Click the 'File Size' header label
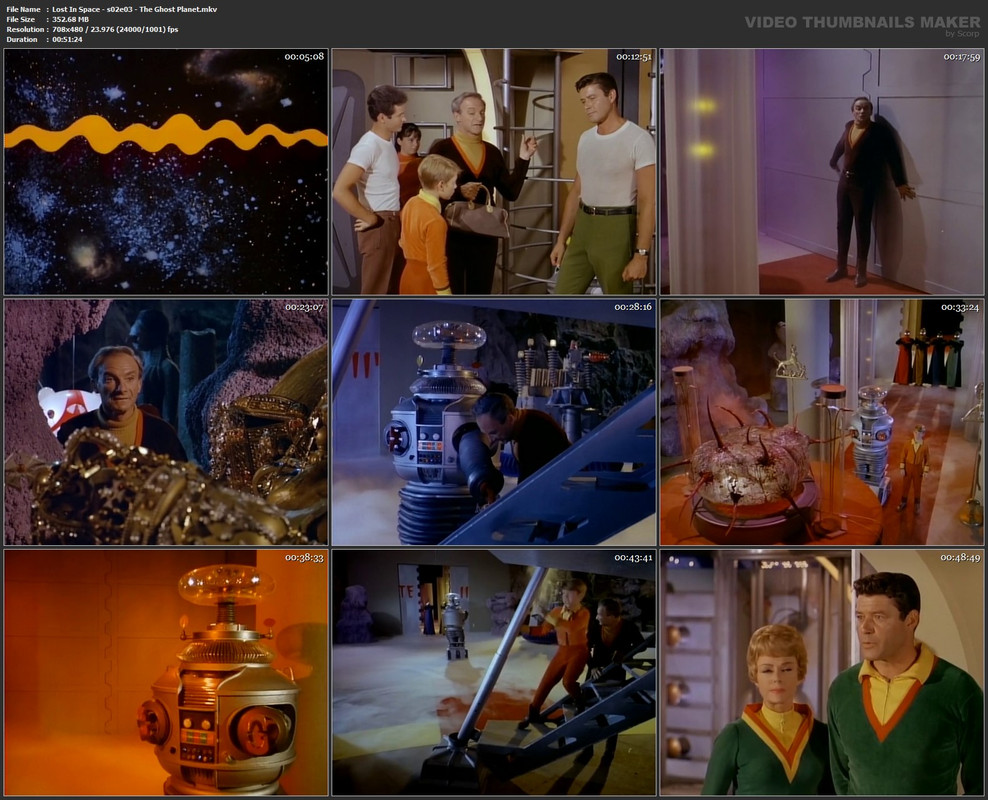The width and height of the screenshot is (988, 800). tap(21, 20)
